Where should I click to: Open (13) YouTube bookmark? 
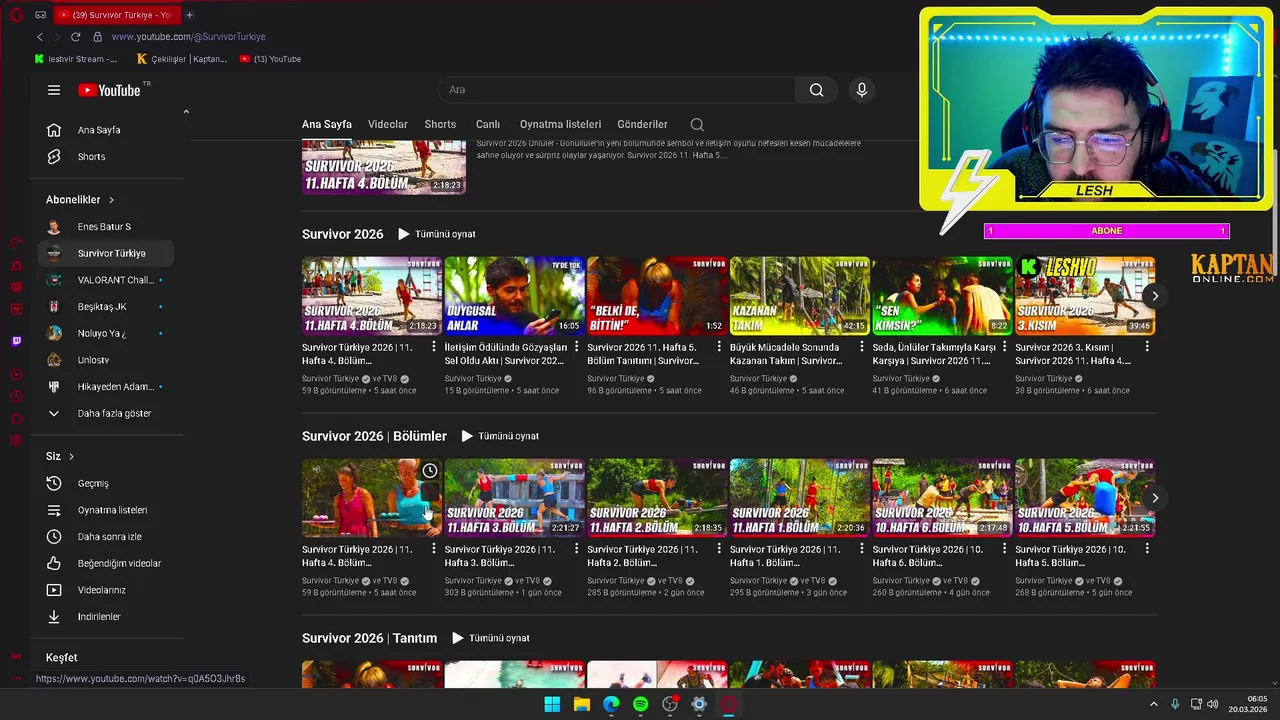271,59
